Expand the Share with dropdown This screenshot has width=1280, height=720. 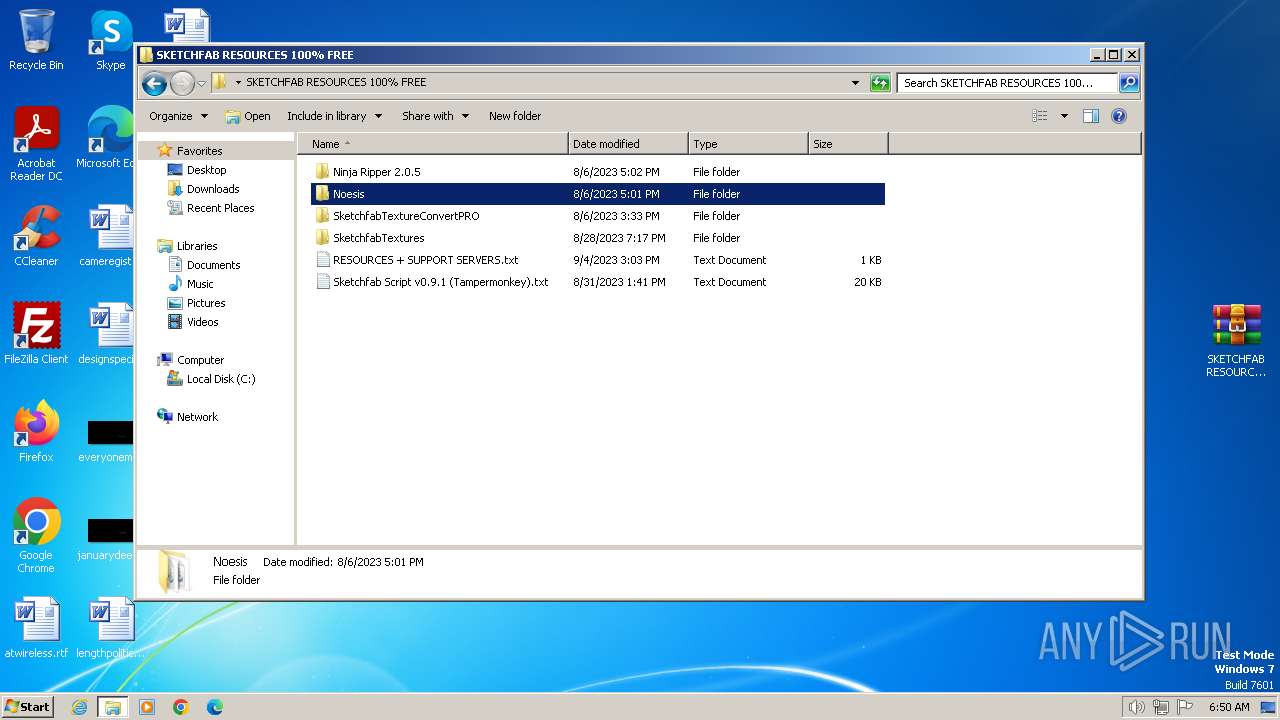pyautogui.click(x=435, y=116)
